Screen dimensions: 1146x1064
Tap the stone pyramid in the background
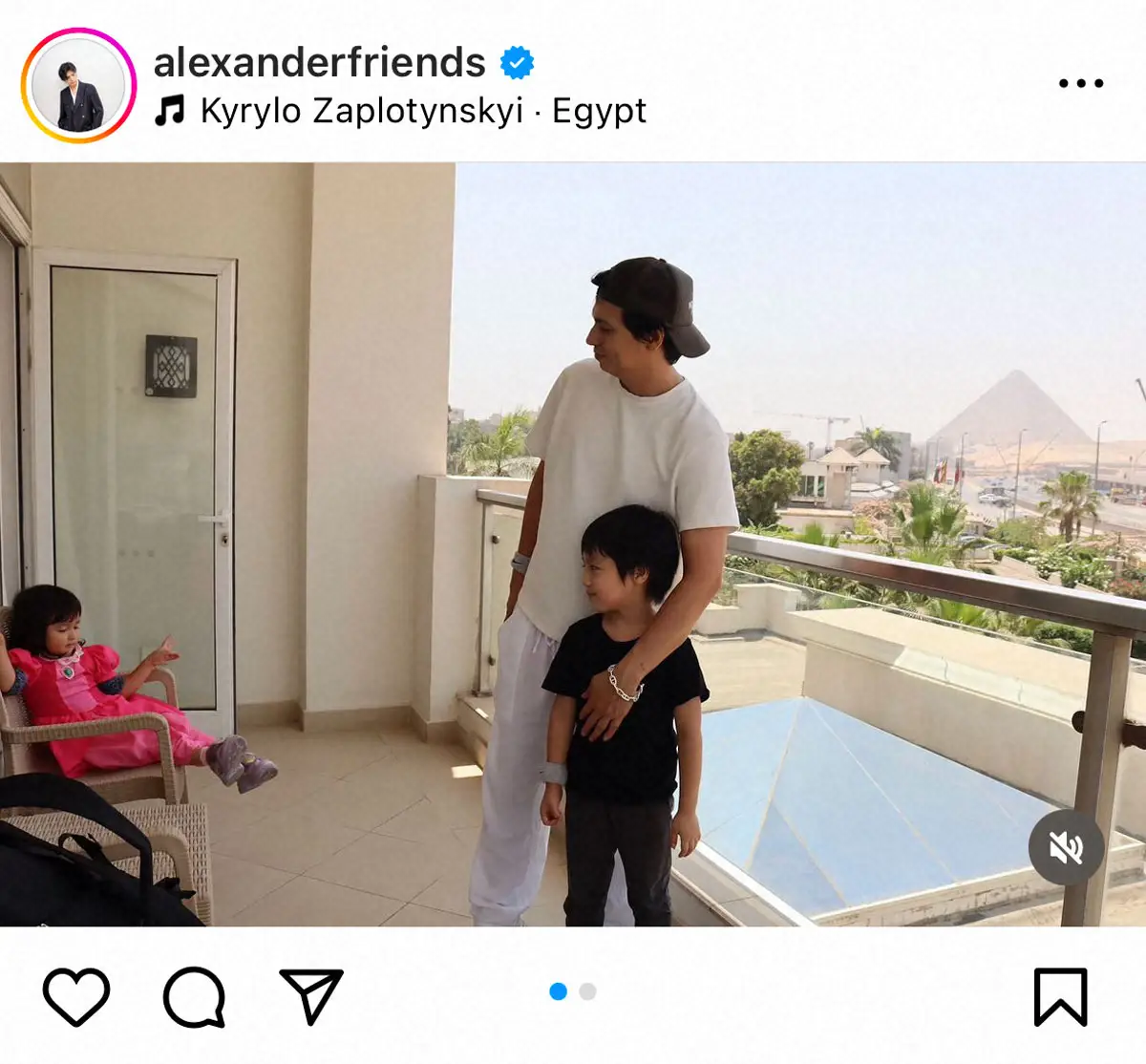(1012, 409)
